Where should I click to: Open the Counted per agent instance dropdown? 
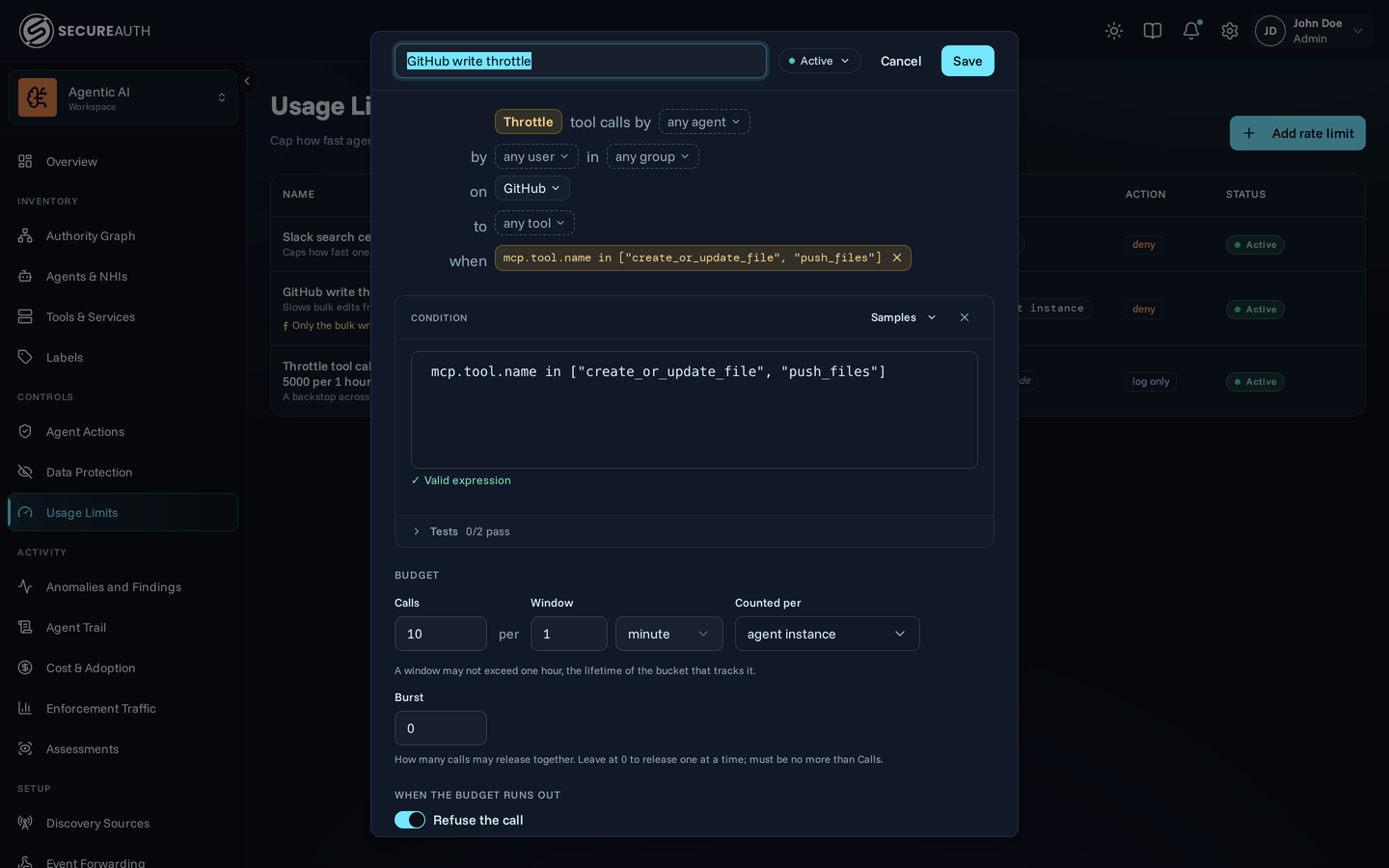coord(828,634)
